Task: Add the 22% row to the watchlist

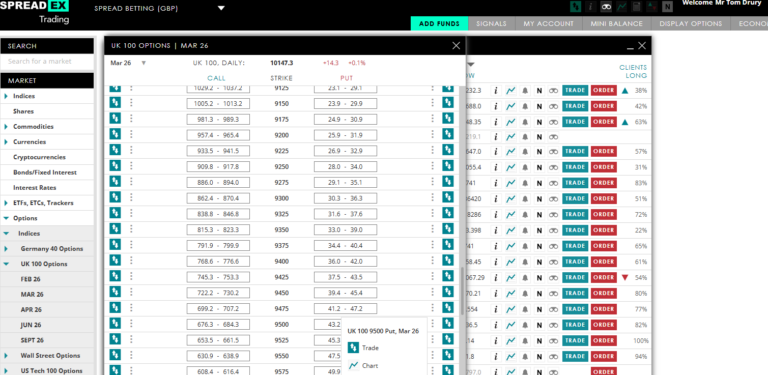Action: [553, 230]
